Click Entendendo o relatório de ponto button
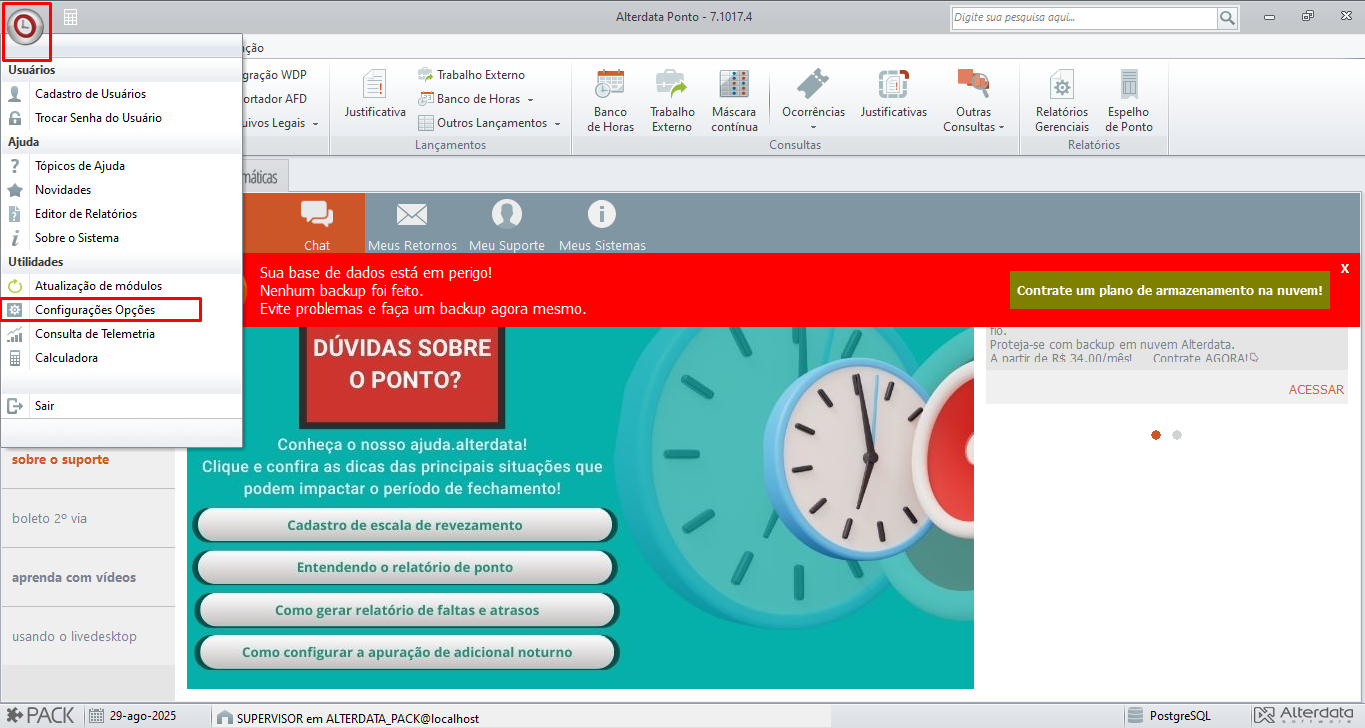The image size is (1365, 728). click(x=404, y=567)
